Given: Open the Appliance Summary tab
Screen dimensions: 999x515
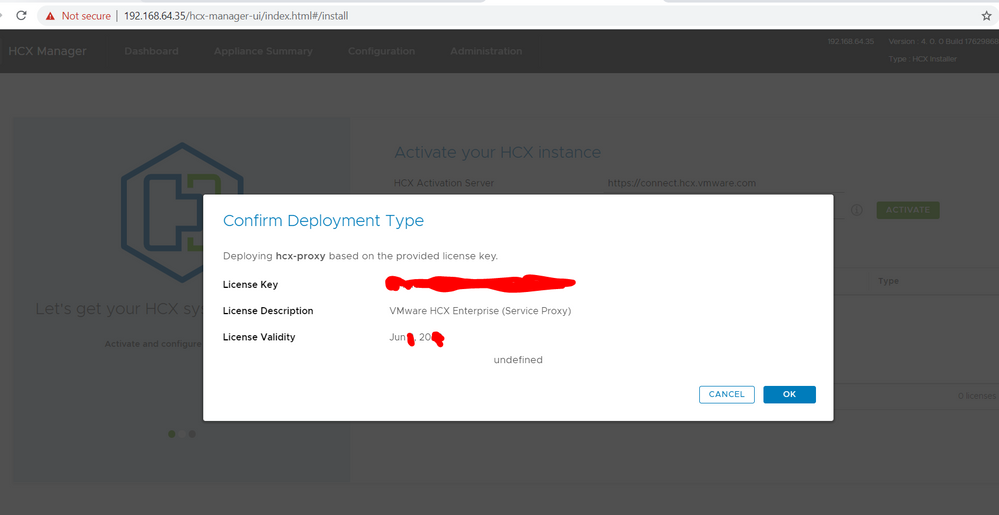Looking at the screenshot, I should tap(263, 51).
